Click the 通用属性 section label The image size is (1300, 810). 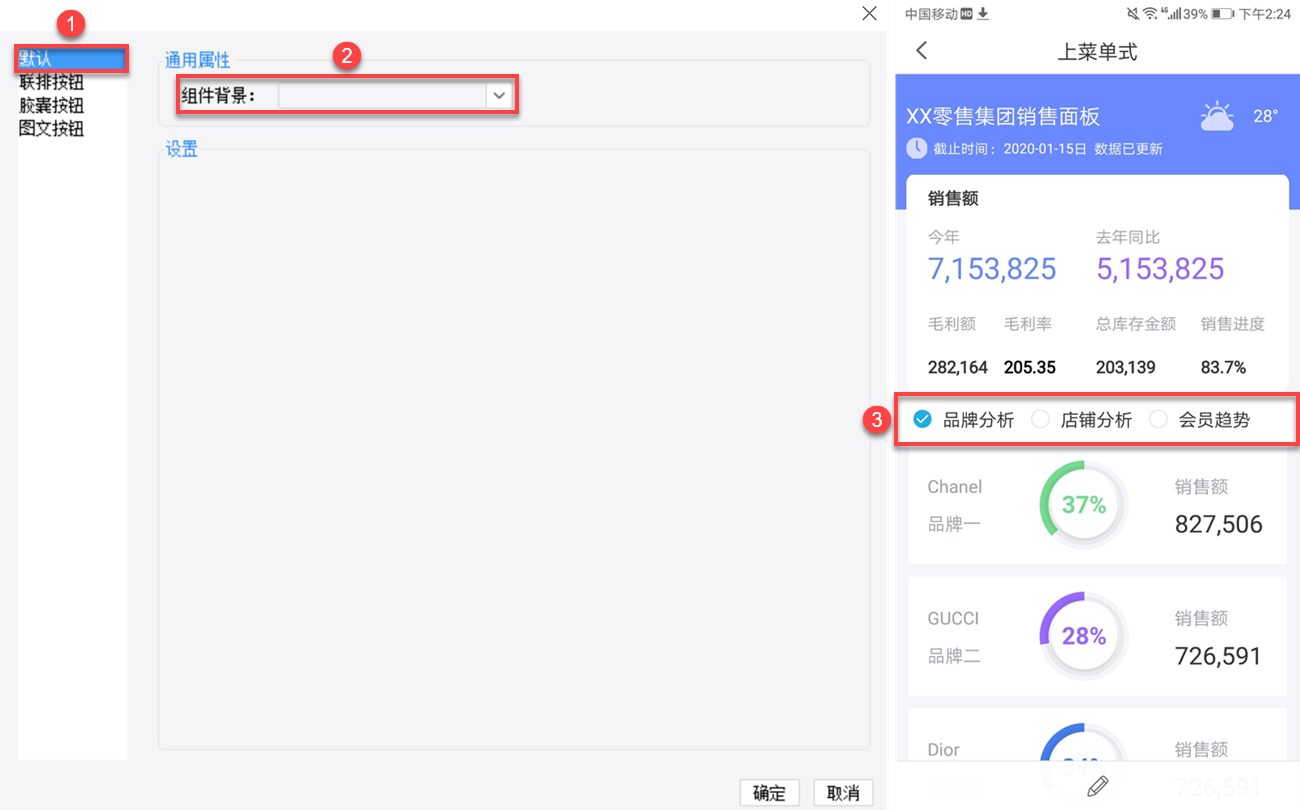tap(197, 61)
